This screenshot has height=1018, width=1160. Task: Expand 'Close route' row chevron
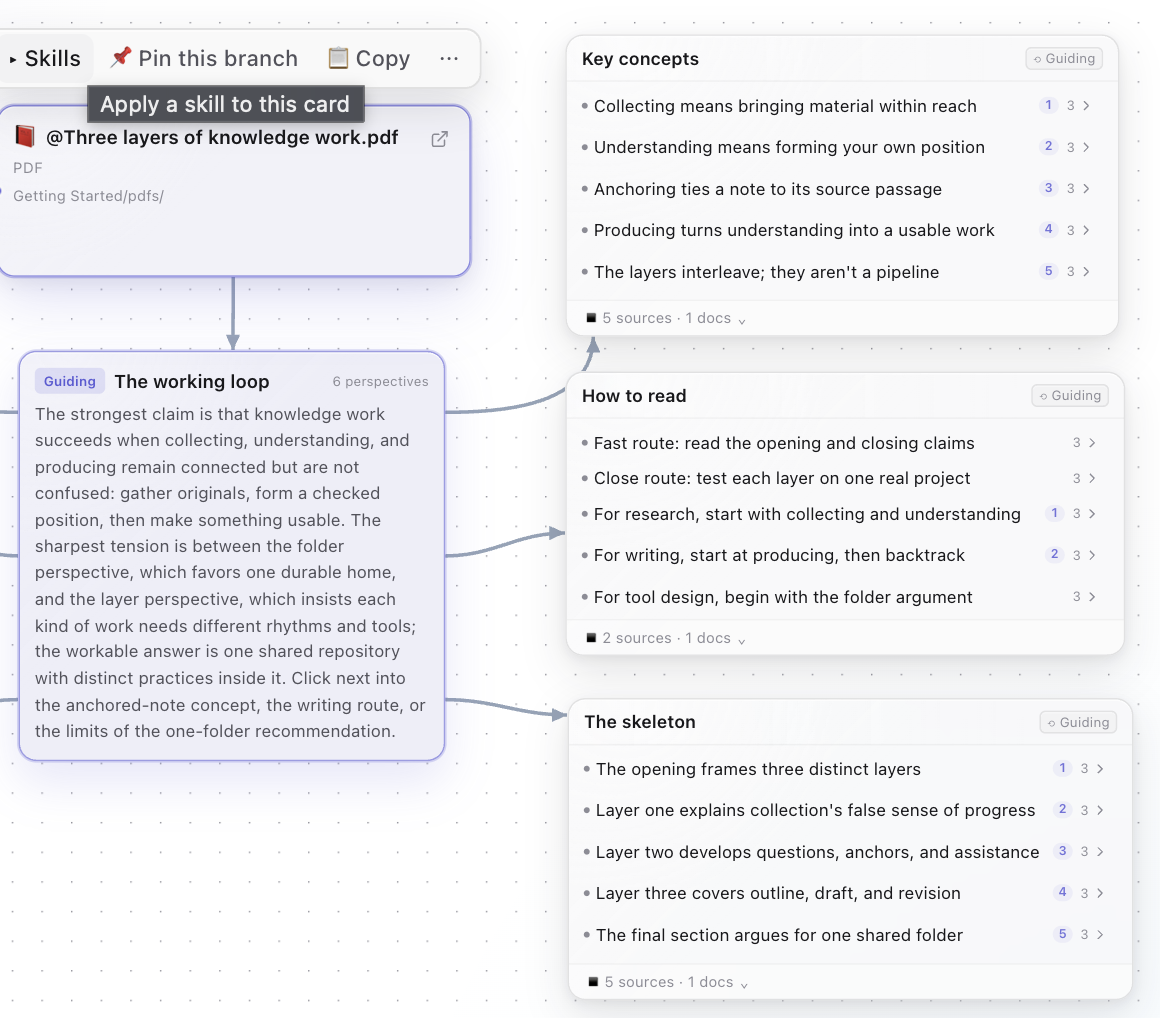[1092, 479]
